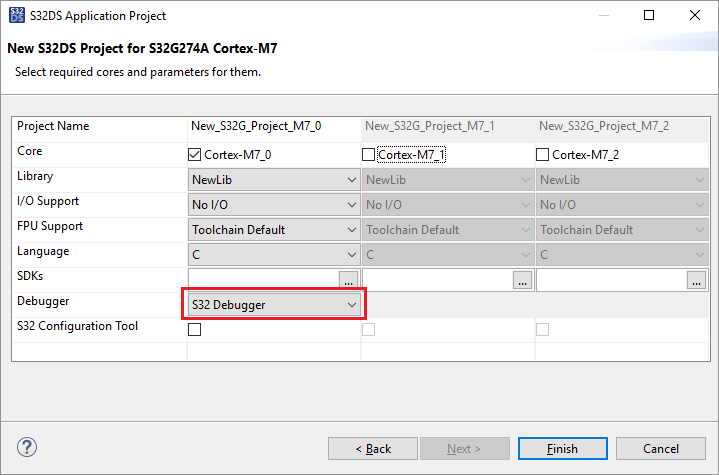Go back with the Back button
The image size is (719, 475).
pos(372,449)
